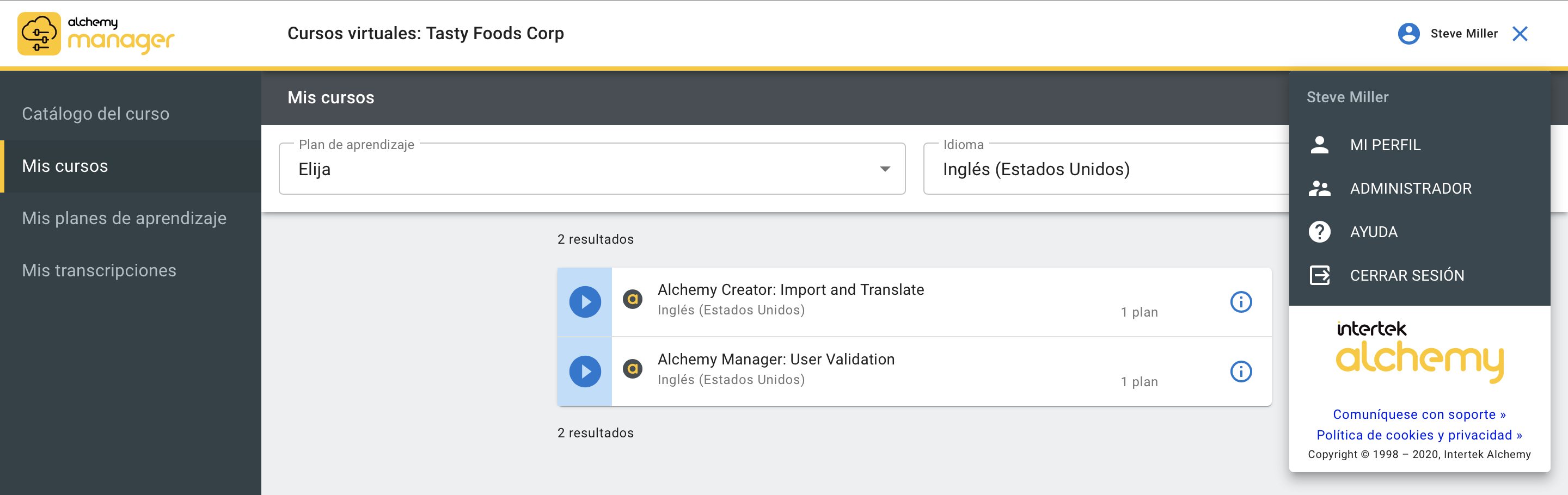
Task: Go to Mis planes de aprendizaje
Action: click(x=124, y=218)
